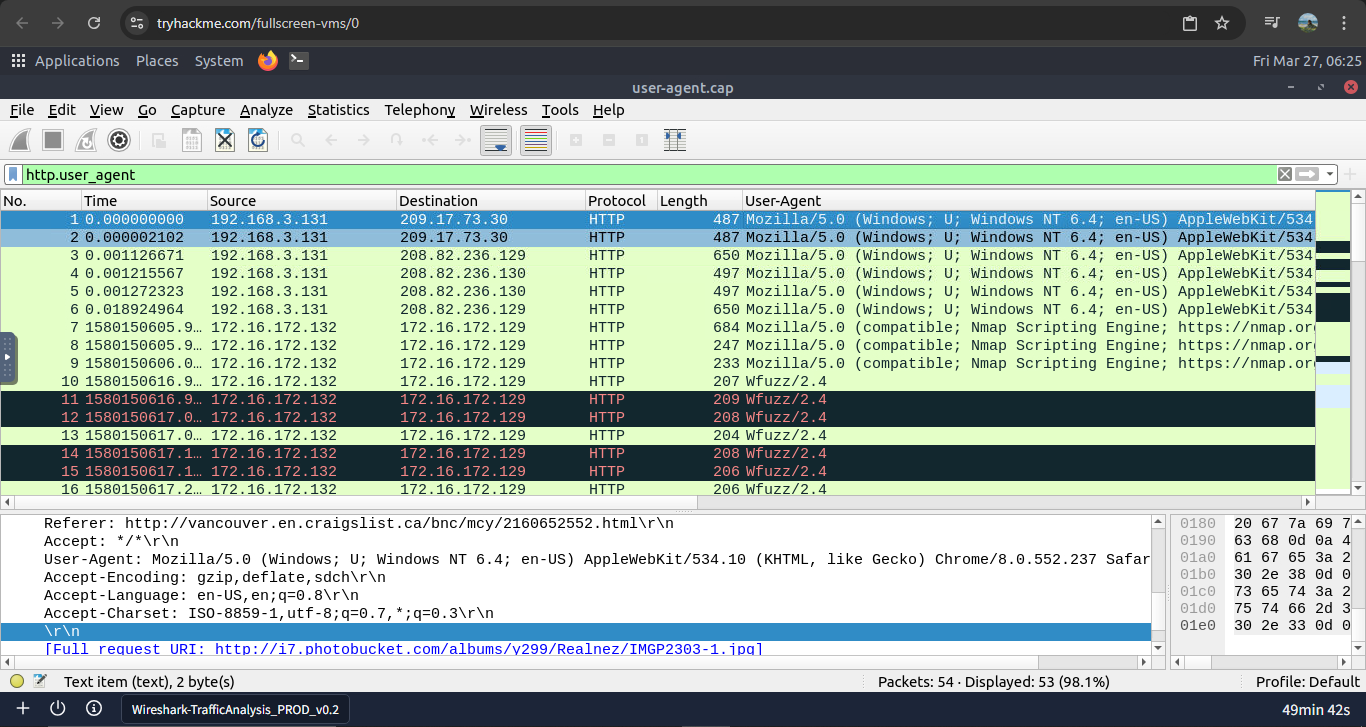Reload the capture file via toolbar icon
Screen dimensions: 1366x727
pyautogui.click(x=258, y=141)
